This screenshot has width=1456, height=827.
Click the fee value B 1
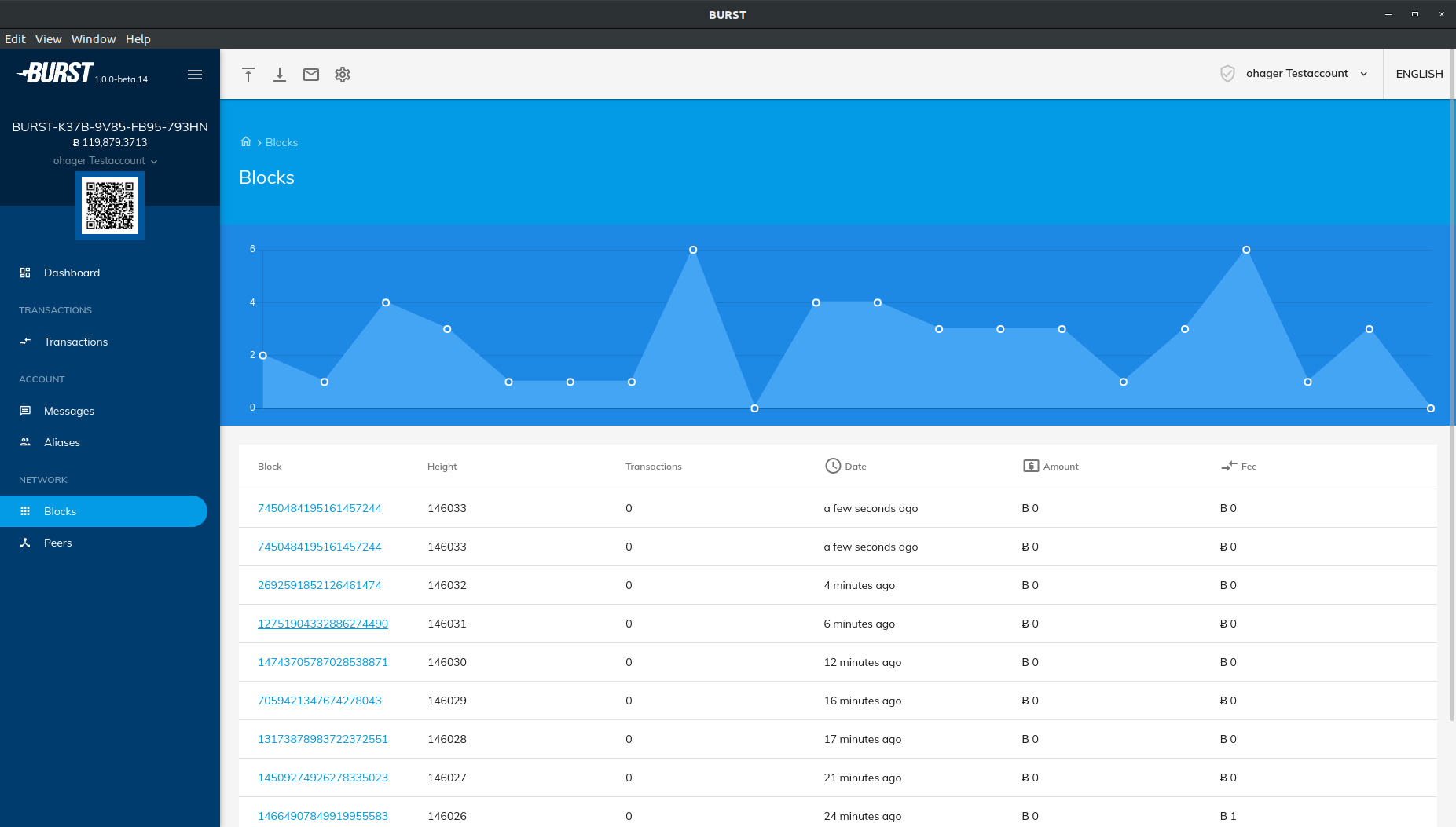pyautogui.click(x=1227, y=816)
